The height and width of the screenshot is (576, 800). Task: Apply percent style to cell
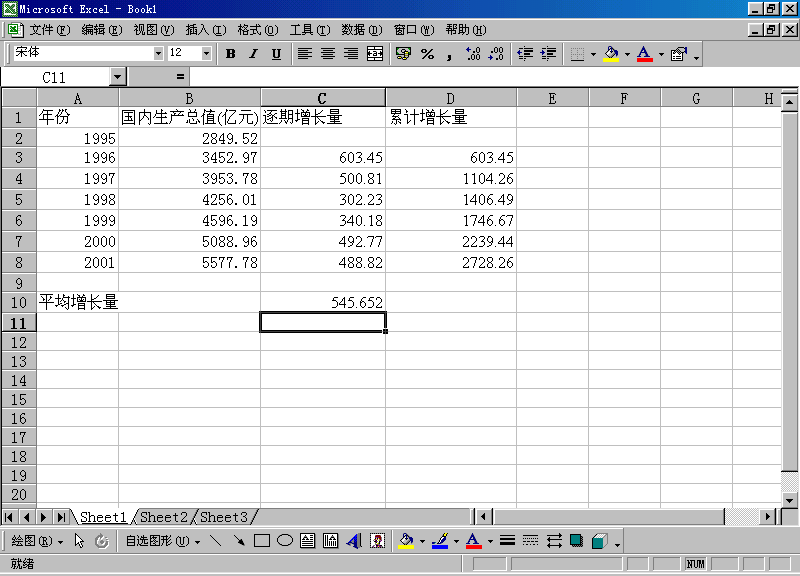point(427,54)
